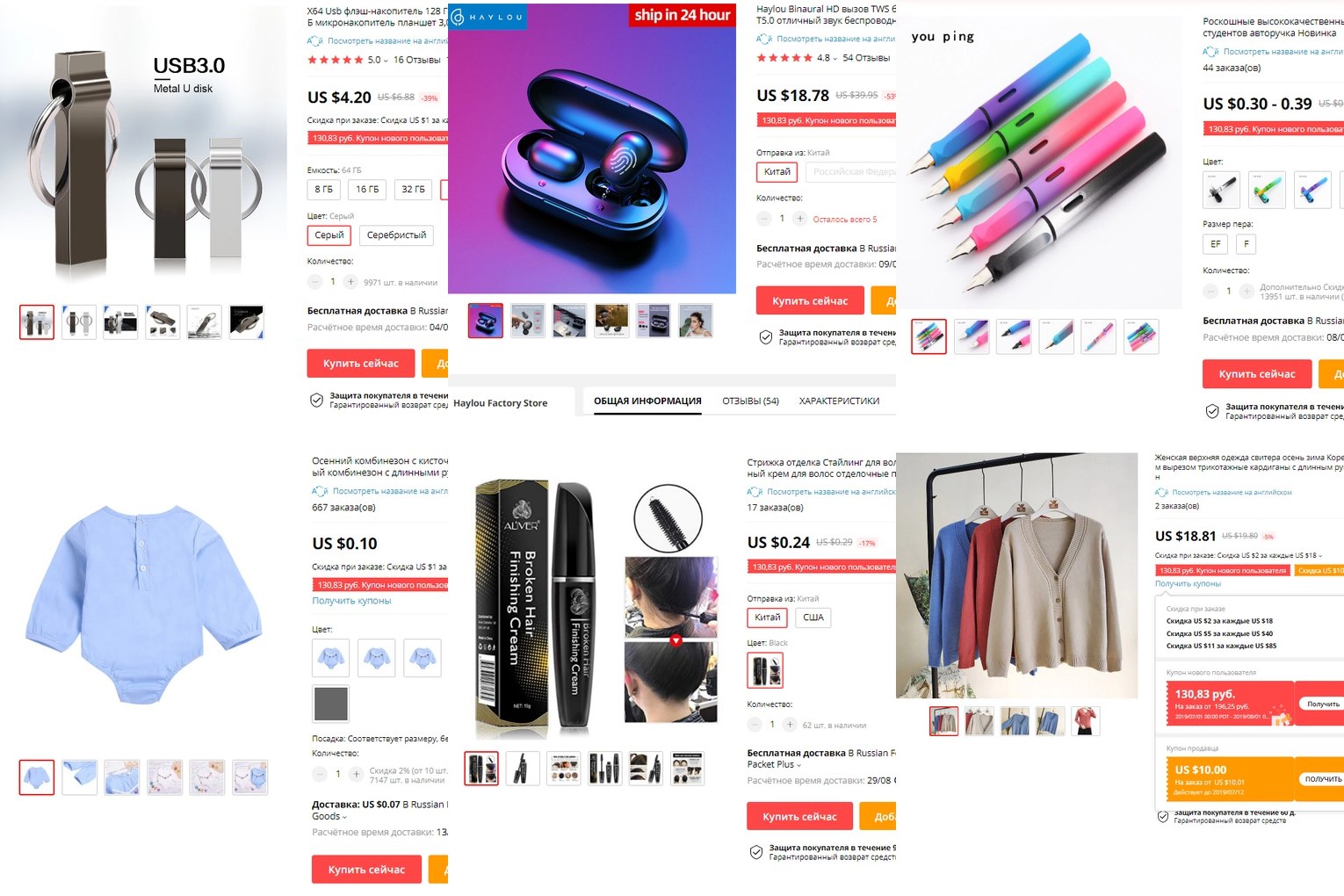Image resolution: width=1344 pixels, height=896 pixels.
Task: Switch to ОТЗЫВЫ (54) tab
Action: pos(750,401)
